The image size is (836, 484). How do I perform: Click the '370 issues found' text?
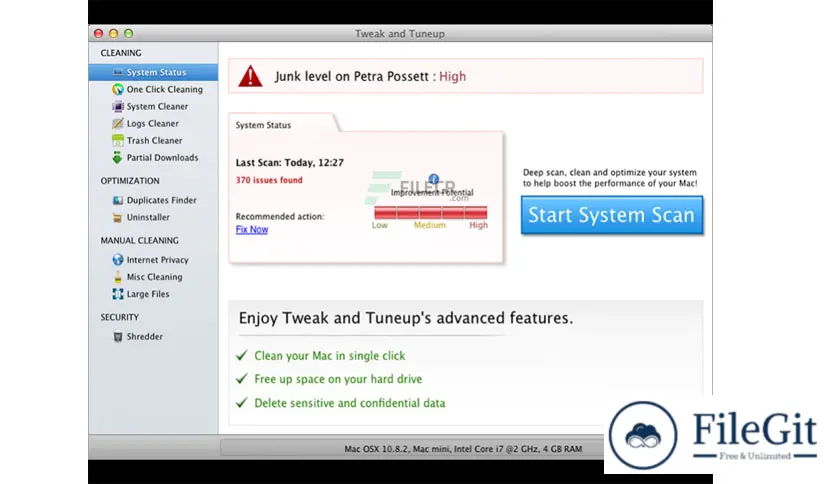click(269, 180)
